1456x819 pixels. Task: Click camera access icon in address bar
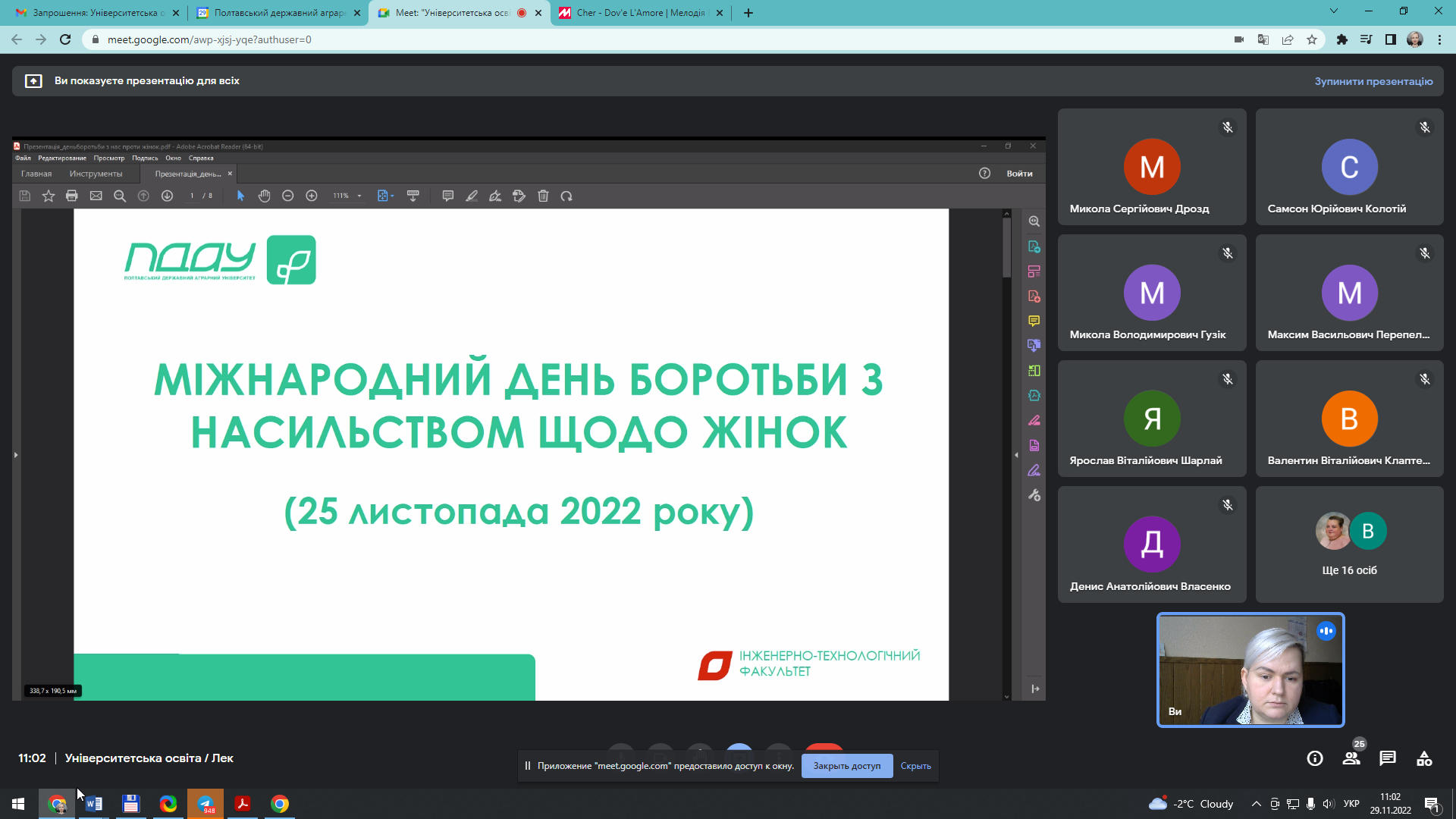1239,39
